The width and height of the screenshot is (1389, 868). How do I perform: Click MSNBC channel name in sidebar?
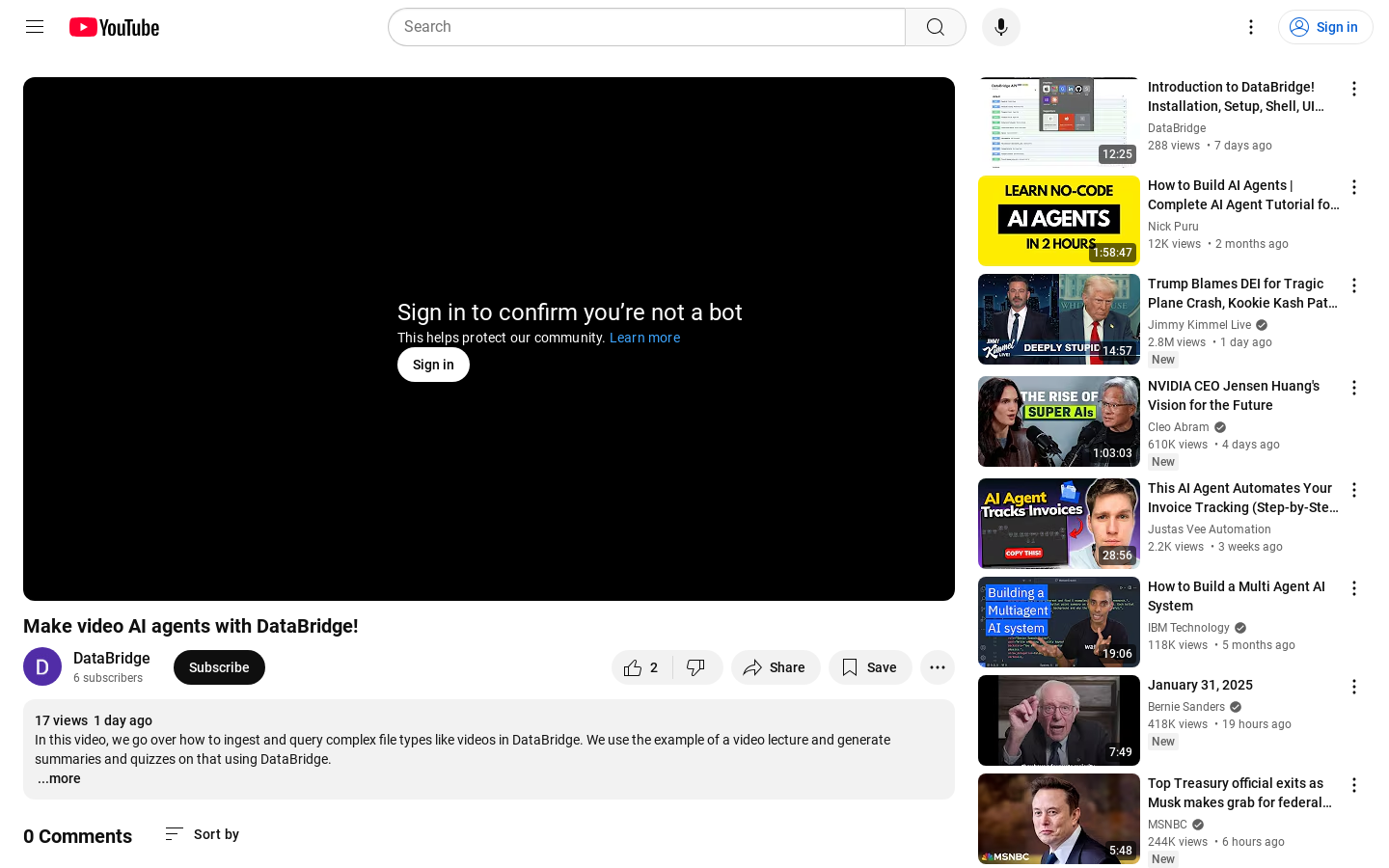1167,825
